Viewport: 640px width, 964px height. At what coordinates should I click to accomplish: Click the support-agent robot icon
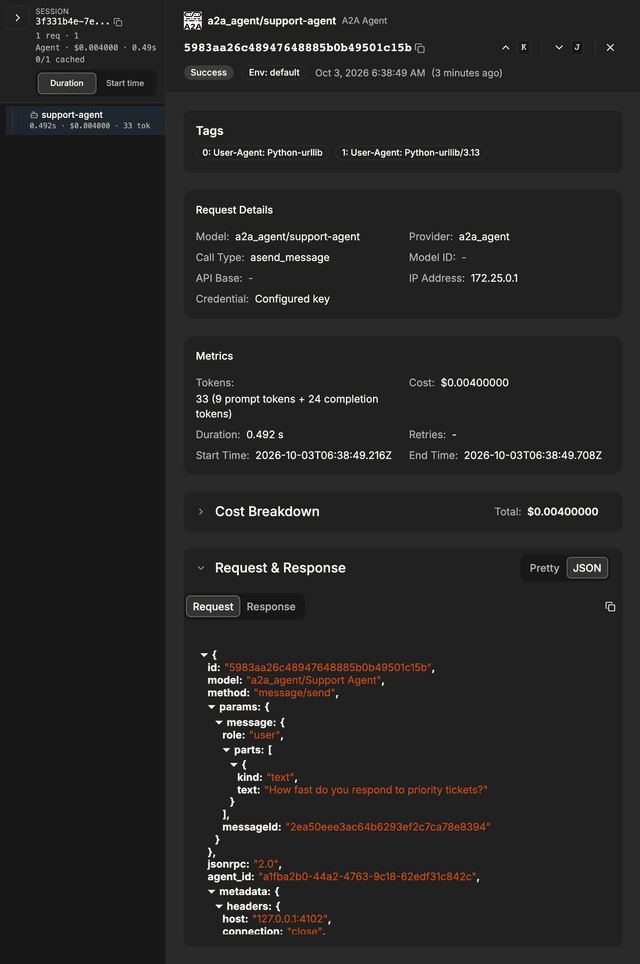point(34,115)
